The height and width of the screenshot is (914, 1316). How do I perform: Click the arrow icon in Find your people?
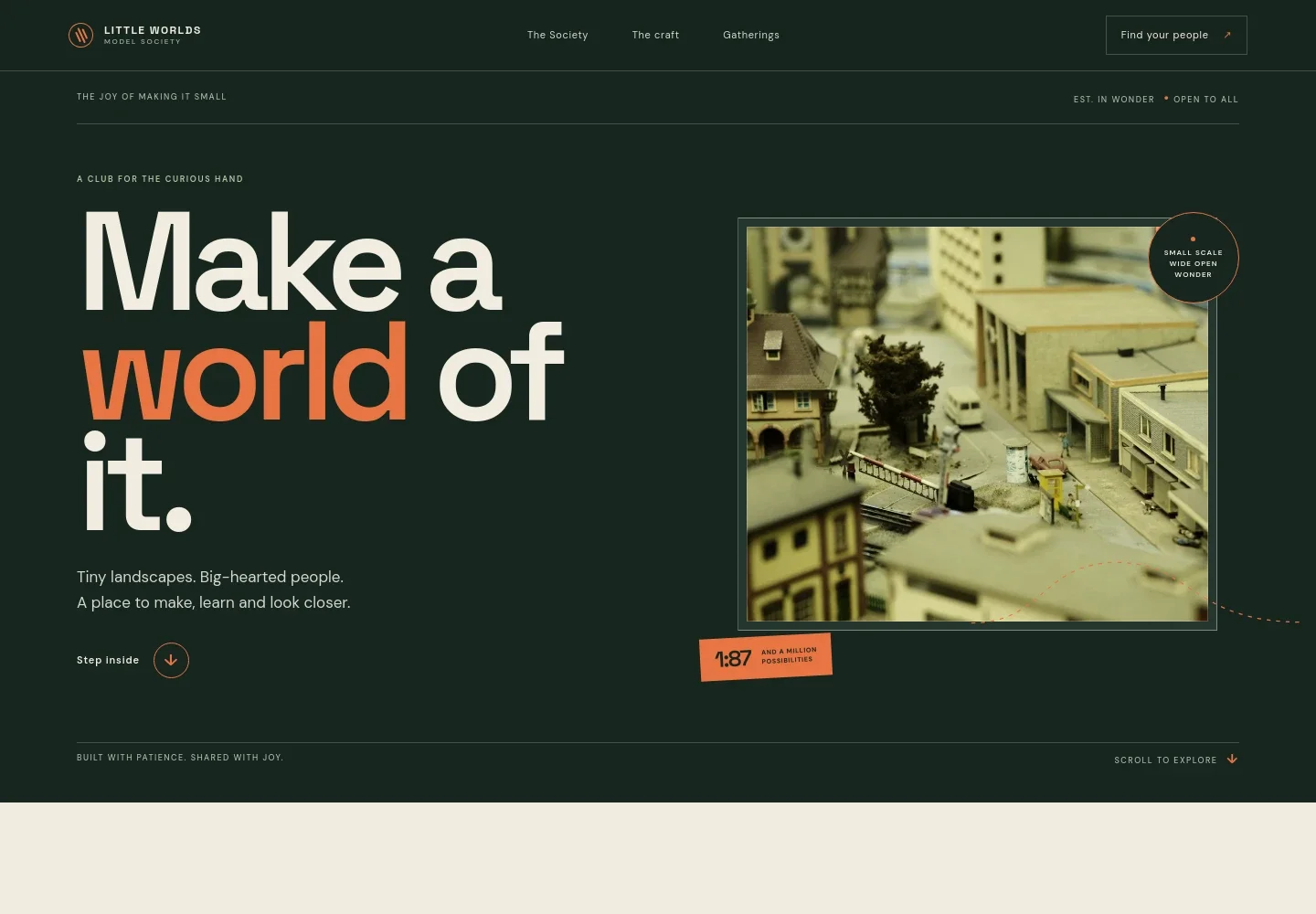coord(1227,35)
